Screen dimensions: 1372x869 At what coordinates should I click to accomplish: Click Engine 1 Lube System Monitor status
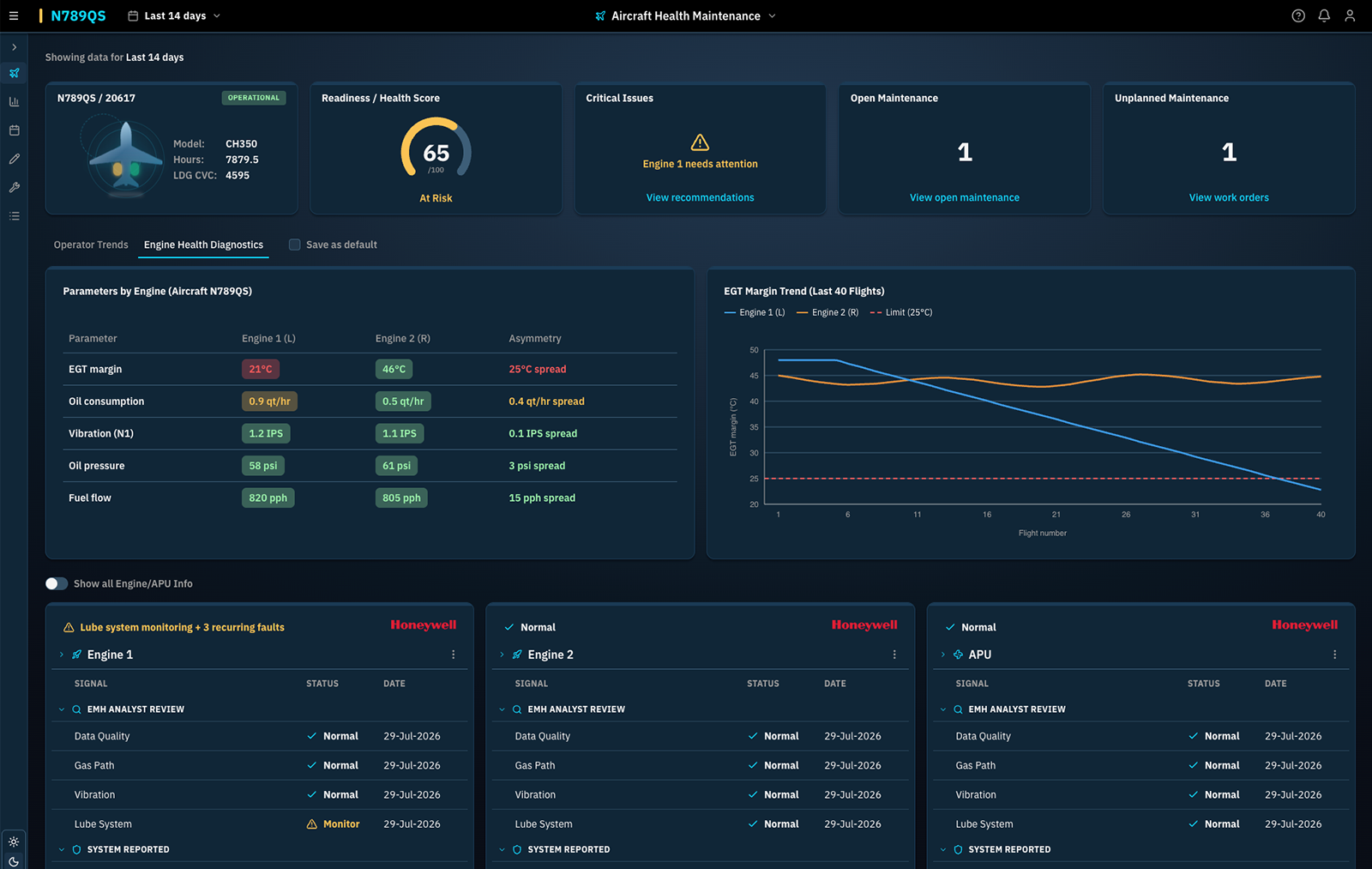[334, 824]
